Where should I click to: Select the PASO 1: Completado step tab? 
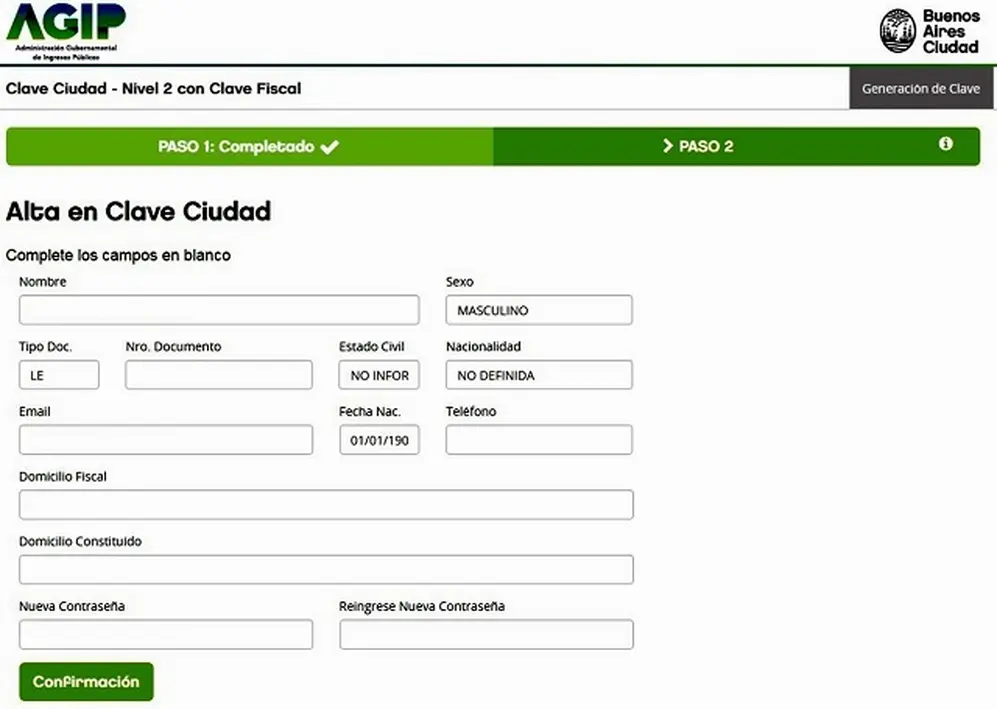coord(250,147)
